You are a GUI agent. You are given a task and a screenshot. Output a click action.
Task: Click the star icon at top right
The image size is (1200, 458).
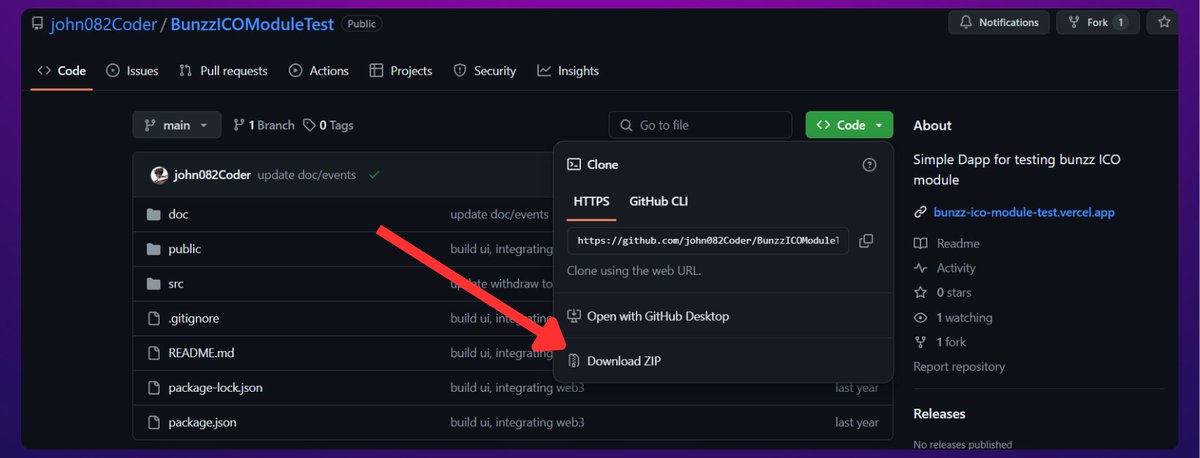[x=1164, y=22]
